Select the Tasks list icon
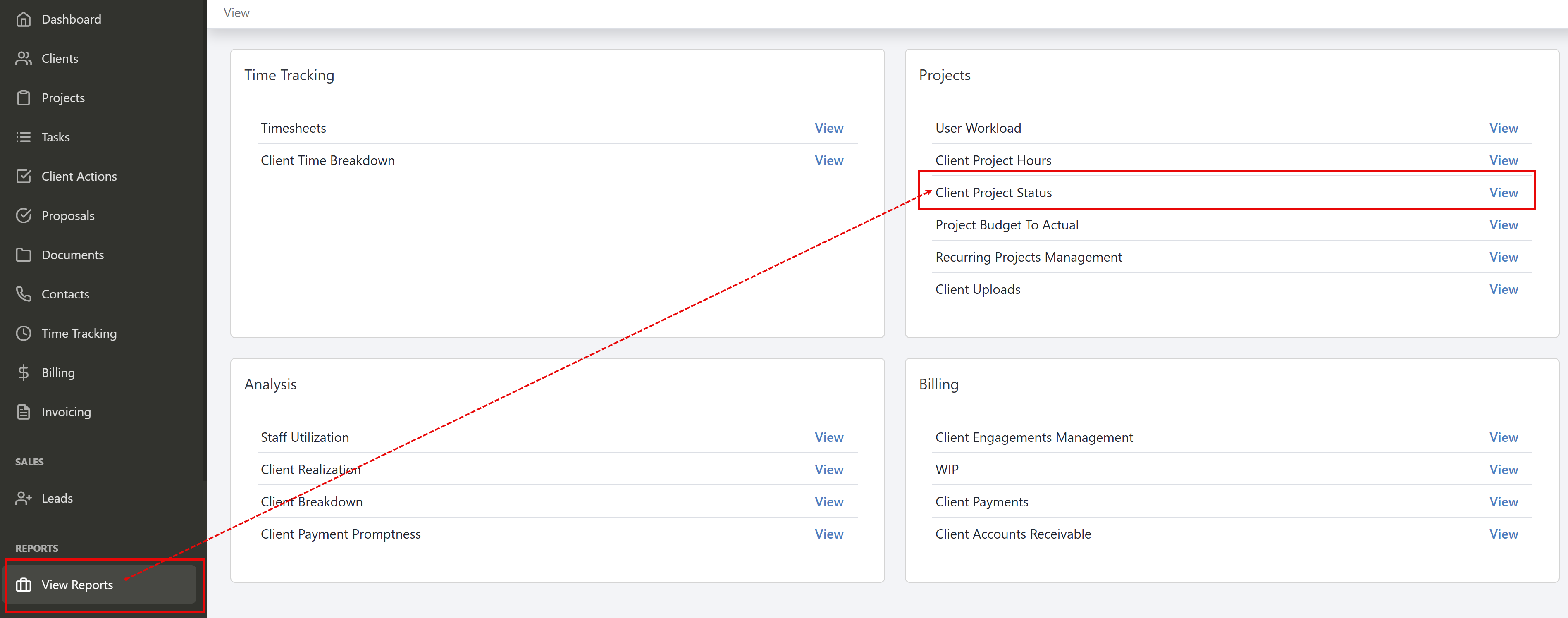Image resolution: width=1568 pixels, height=618 pixels. coord(24,136)
